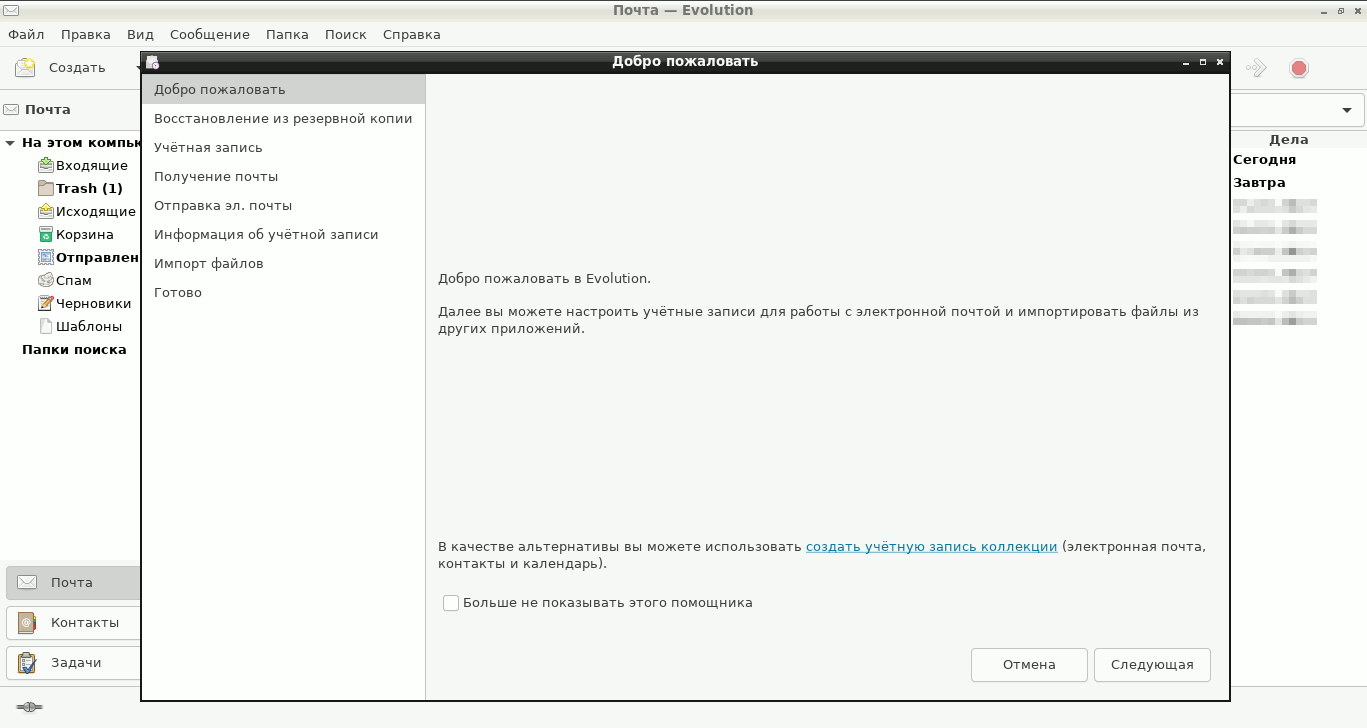Select the Корзина trash bin icon

coord(45,234)
